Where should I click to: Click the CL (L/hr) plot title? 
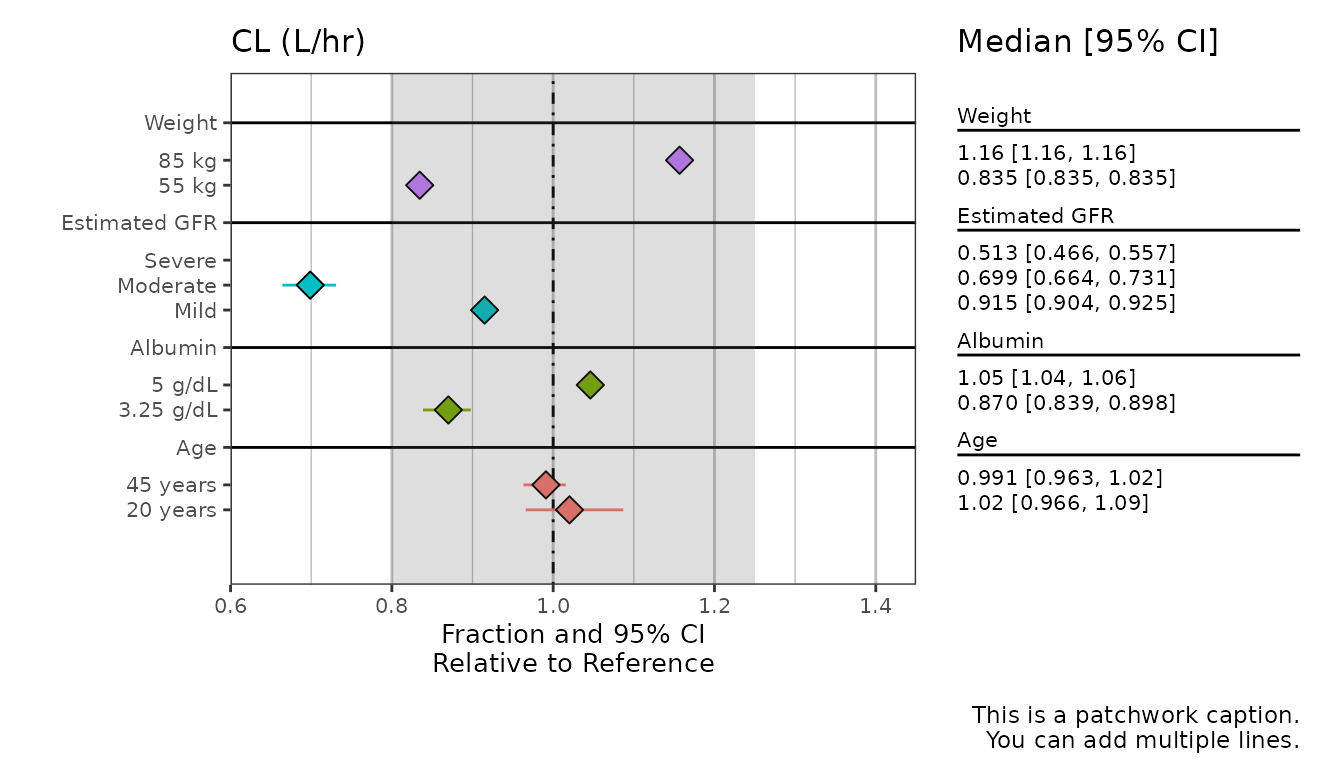298,42
